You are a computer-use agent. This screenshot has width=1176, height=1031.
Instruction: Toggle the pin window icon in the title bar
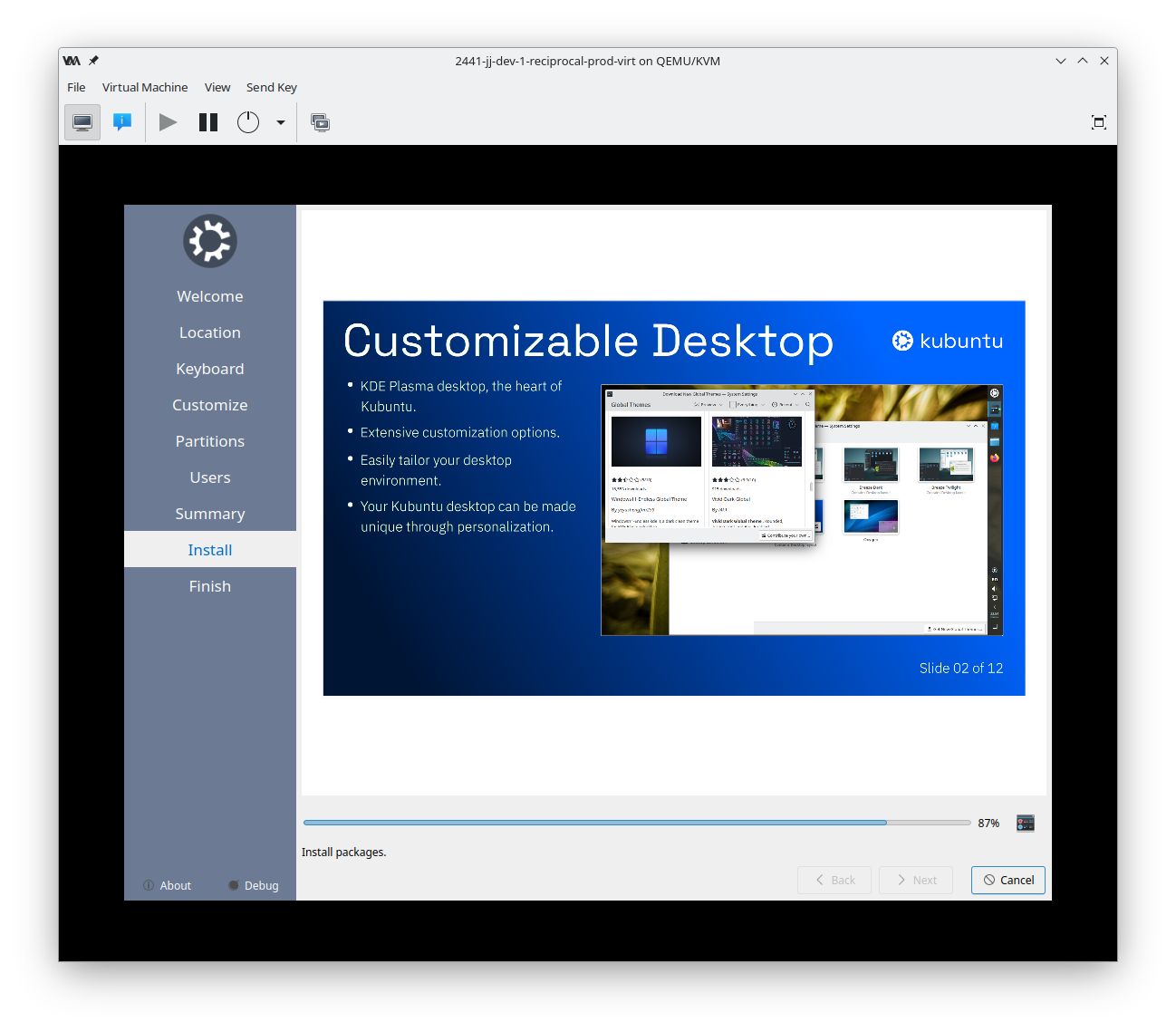(x=93, y=61)
